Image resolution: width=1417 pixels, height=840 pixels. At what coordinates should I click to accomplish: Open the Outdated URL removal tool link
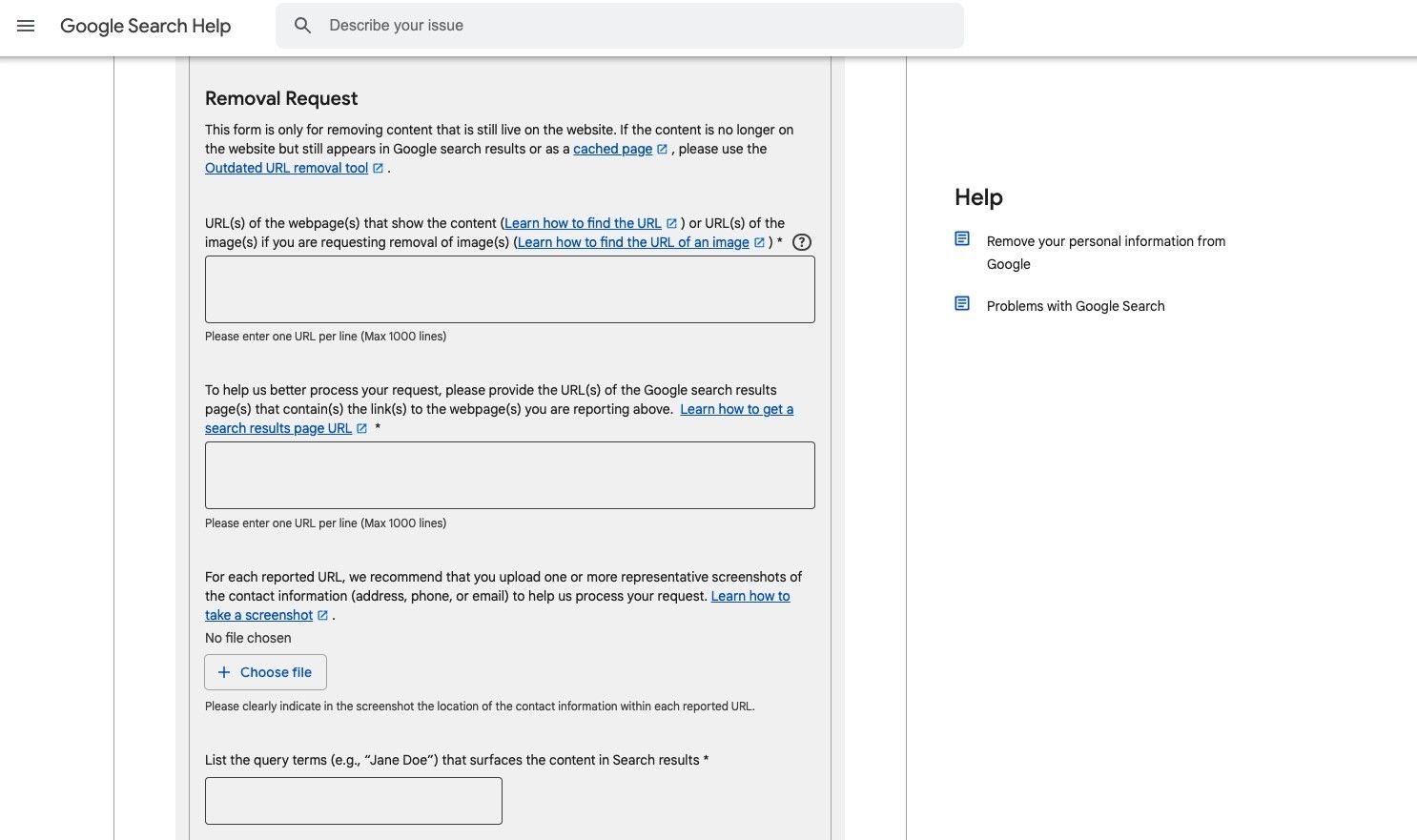click(287, 168)
